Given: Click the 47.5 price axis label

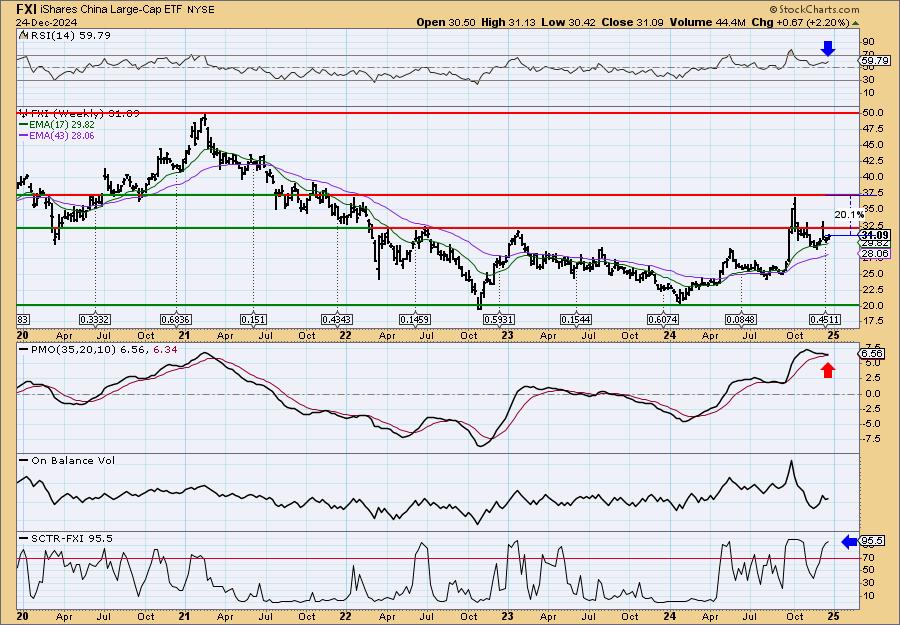Looking at the screenshot, I should click(x=872, y=130).
